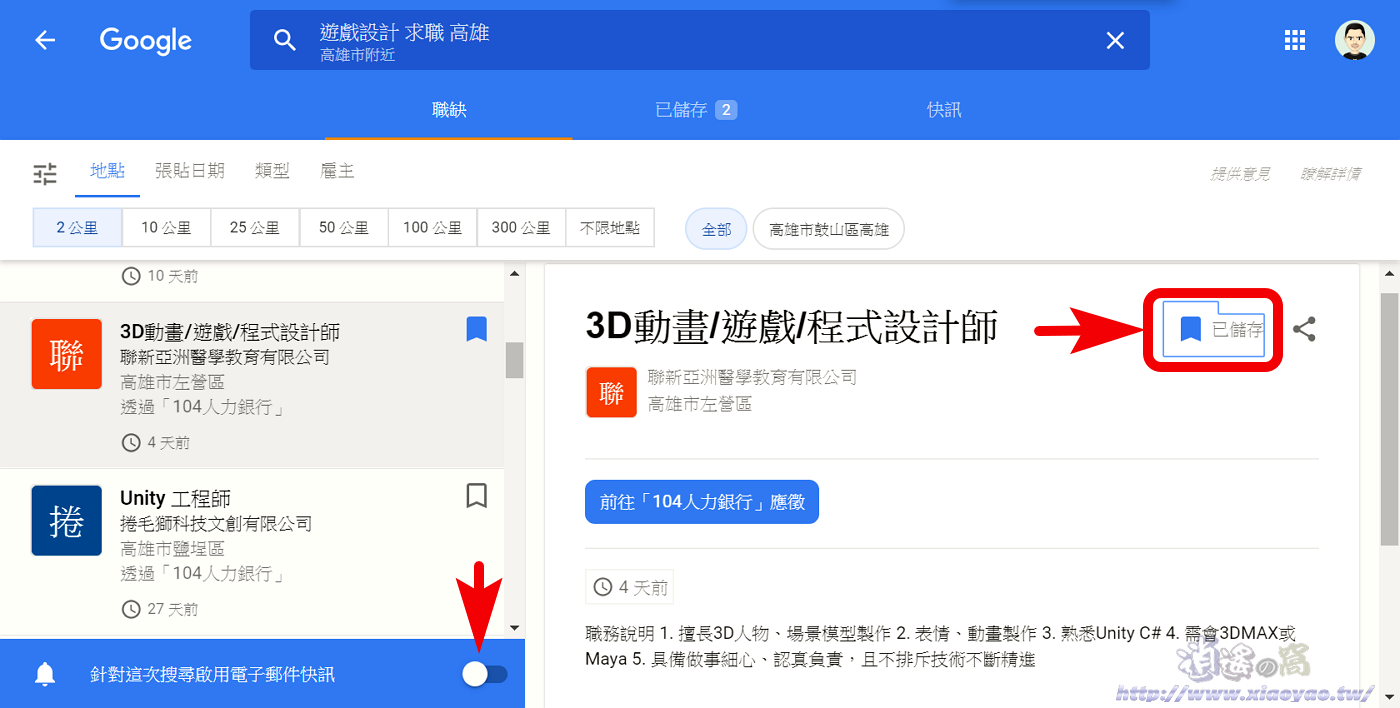Share this job via share icon
The height and width of the screenshot is (708, 1400).
click(1304, 329)
